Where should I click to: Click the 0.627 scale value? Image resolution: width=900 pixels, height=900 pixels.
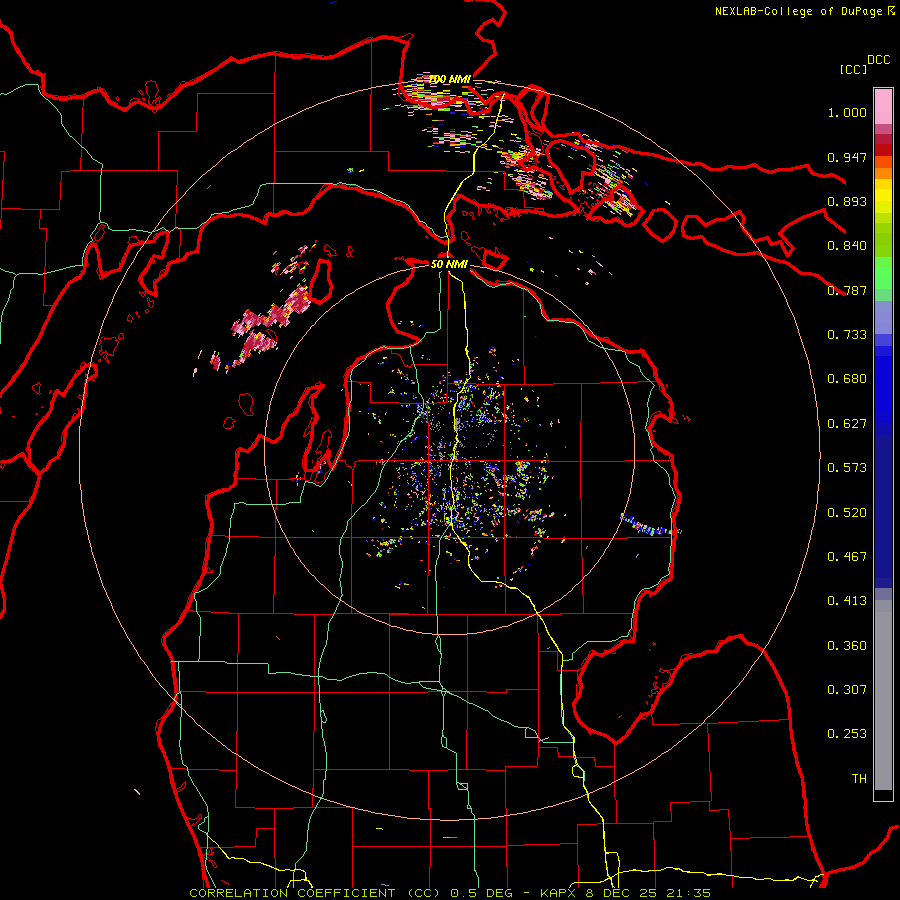coord(847,424)
